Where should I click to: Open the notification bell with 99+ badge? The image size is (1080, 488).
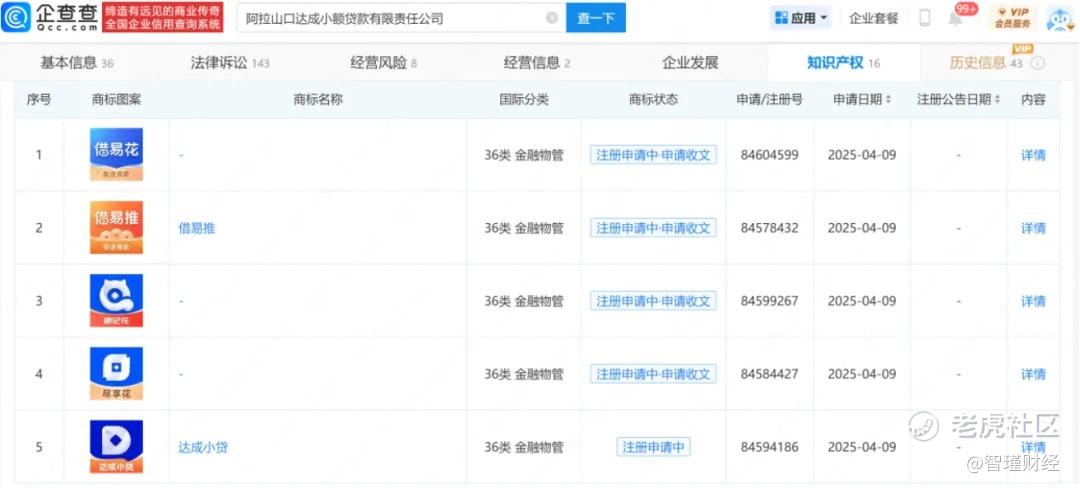click(x=956, y=18)
